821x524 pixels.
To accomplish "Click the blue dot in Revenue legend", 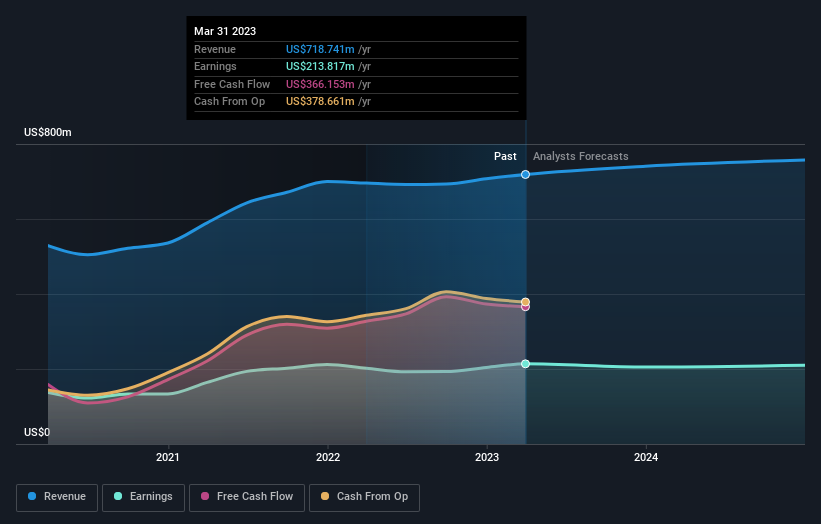I will (32, 496).
